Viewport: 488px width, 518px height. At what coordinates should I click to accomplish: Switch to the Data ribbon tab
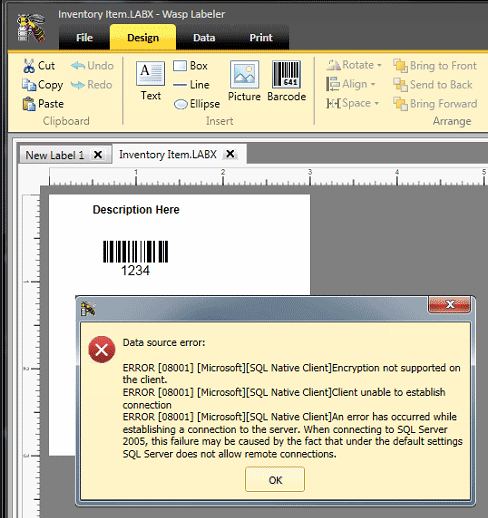click(204, 38)
